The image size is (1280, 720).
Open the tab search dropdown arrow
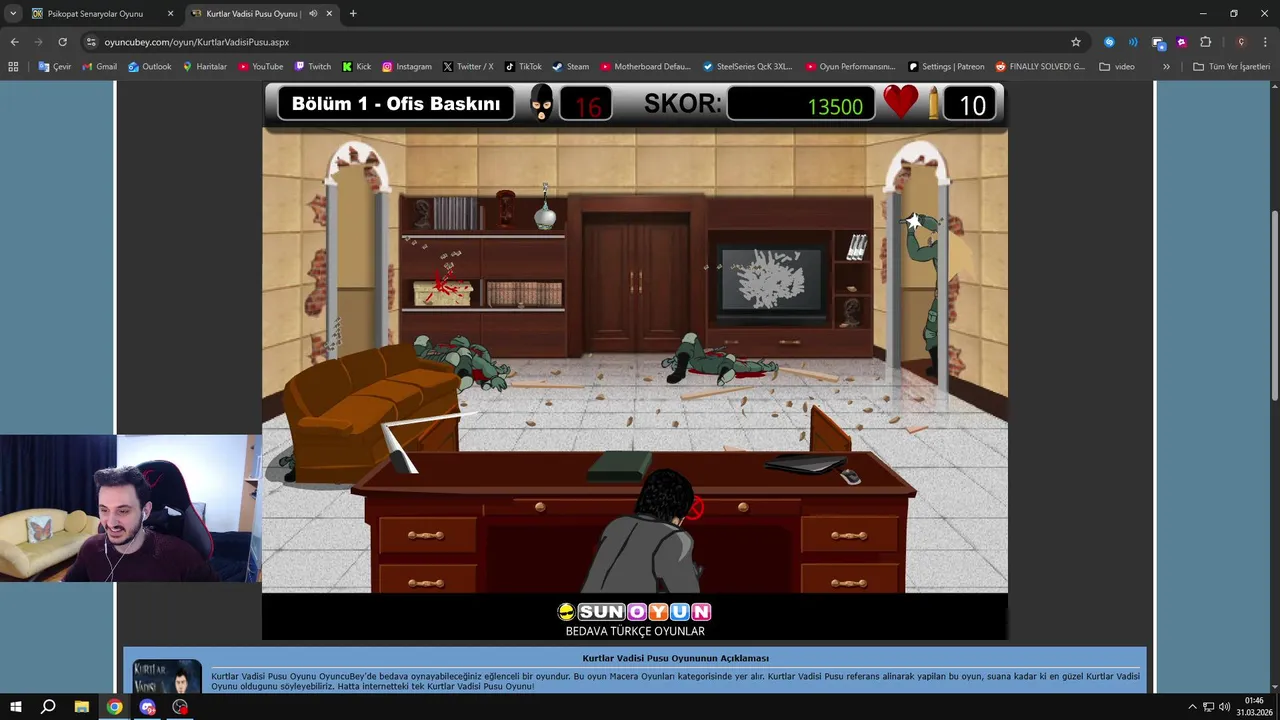pos(13,14)
